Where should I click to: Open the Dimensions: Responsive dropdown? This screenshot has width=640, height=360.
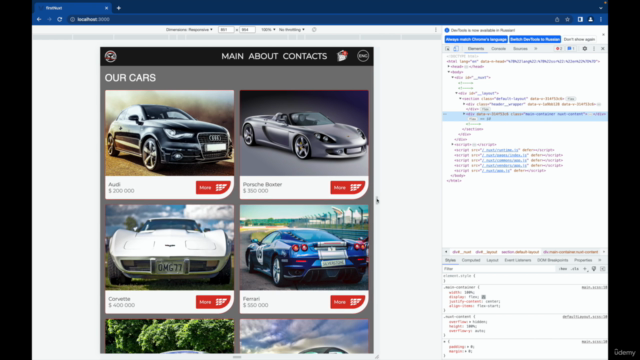189,30
